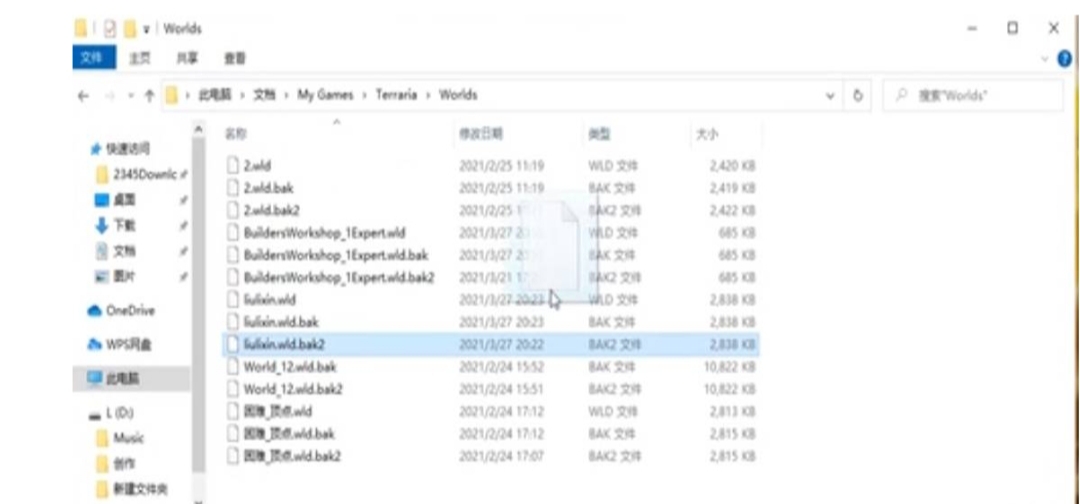Open OneDrive in the navigation pane
Viewport: 1080px width, 504px height.
(x=129, y=311)
